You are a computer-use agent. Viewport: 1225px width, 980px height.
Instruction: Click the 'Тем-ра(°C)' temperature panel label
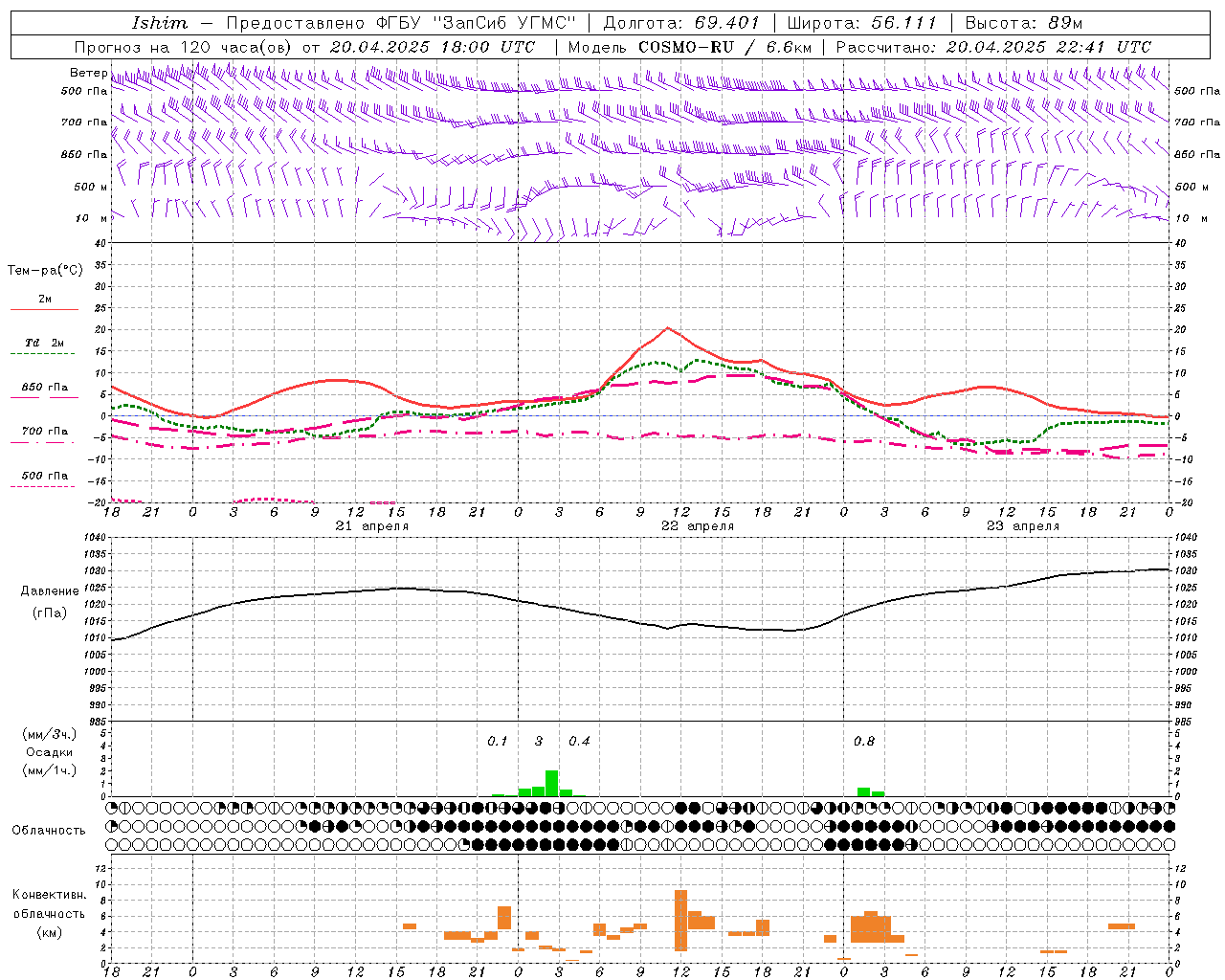pos(45,271)
